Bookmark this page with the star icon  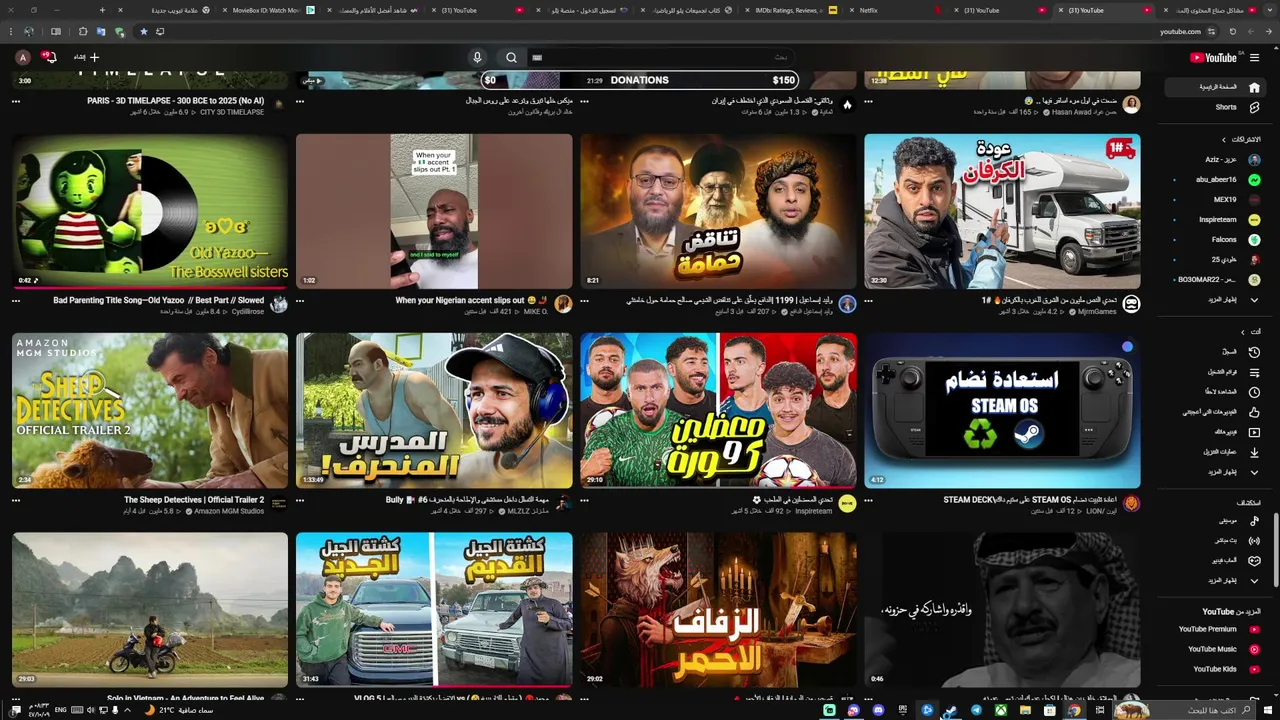(143, 32)
